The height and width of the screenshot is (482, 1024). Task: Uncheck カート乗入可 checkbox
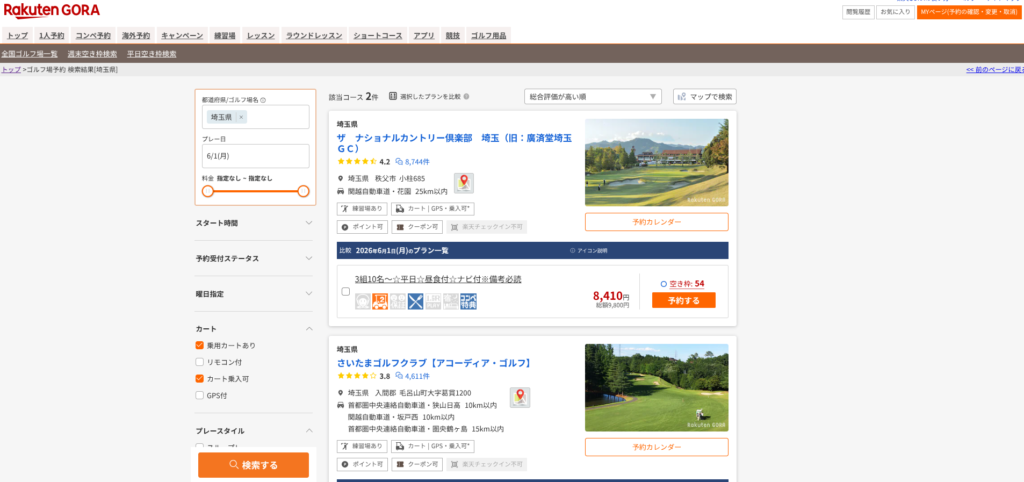[x=200, y=378]
